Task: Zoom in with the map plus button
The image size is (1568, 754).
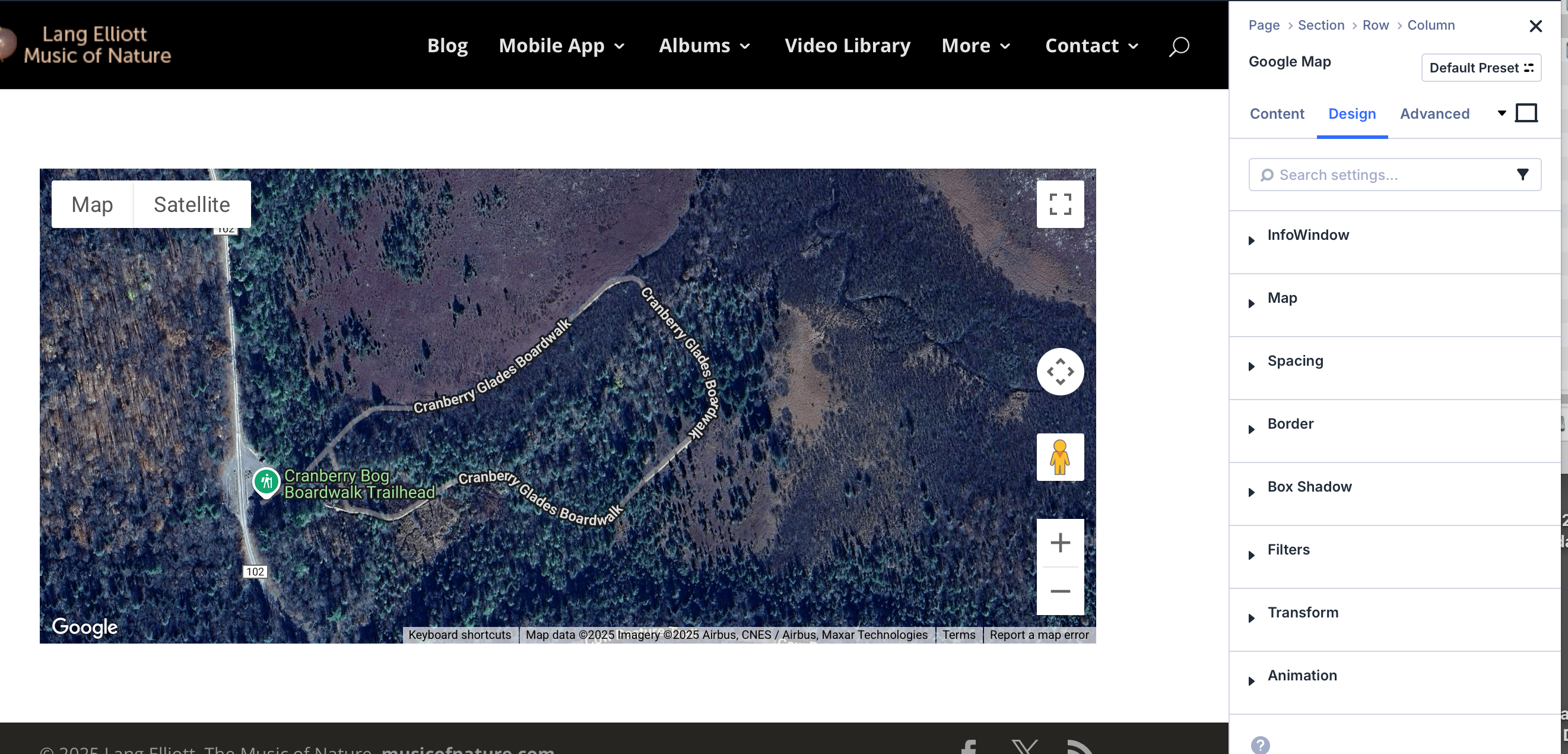Action: click(x=1060, y=543)
